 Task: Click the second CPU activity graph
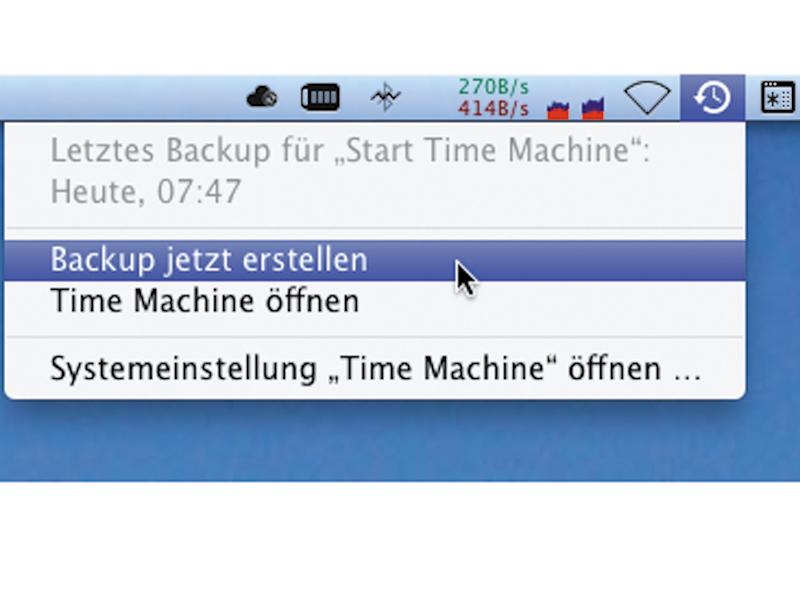pyautogui.click(x=593, y=109)
